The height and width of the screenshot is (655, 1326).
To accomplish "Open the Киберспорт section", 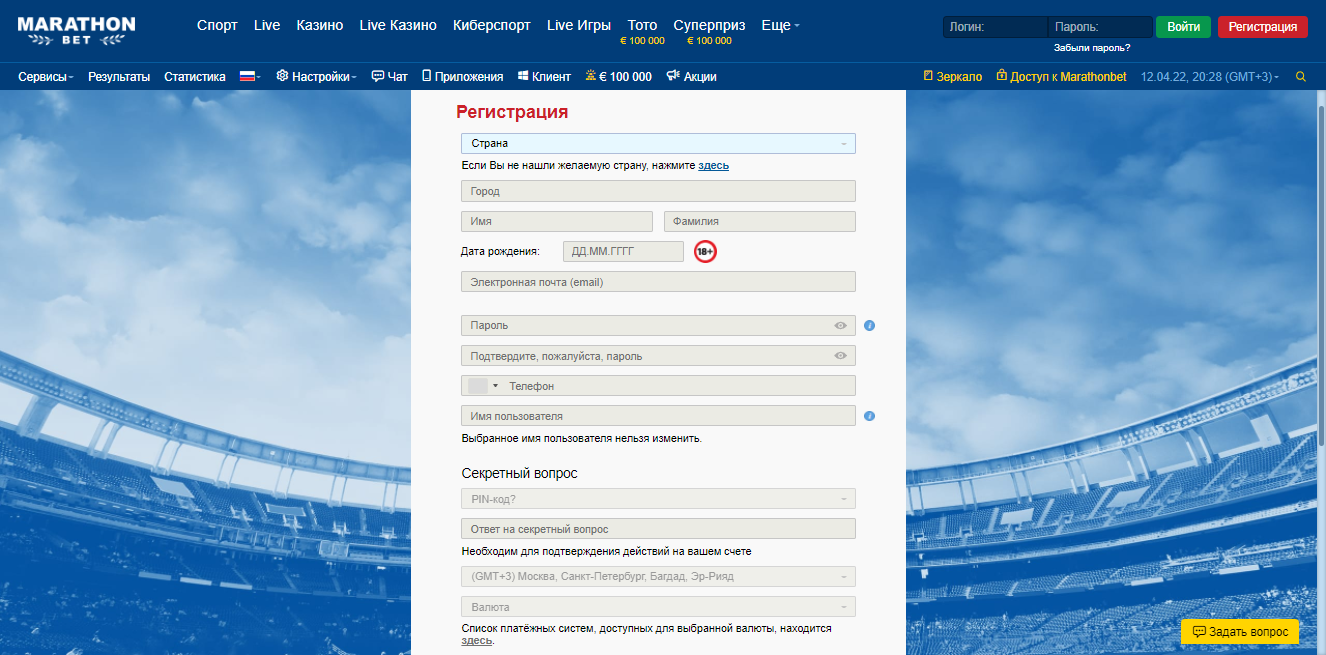I will coord(492,26).
